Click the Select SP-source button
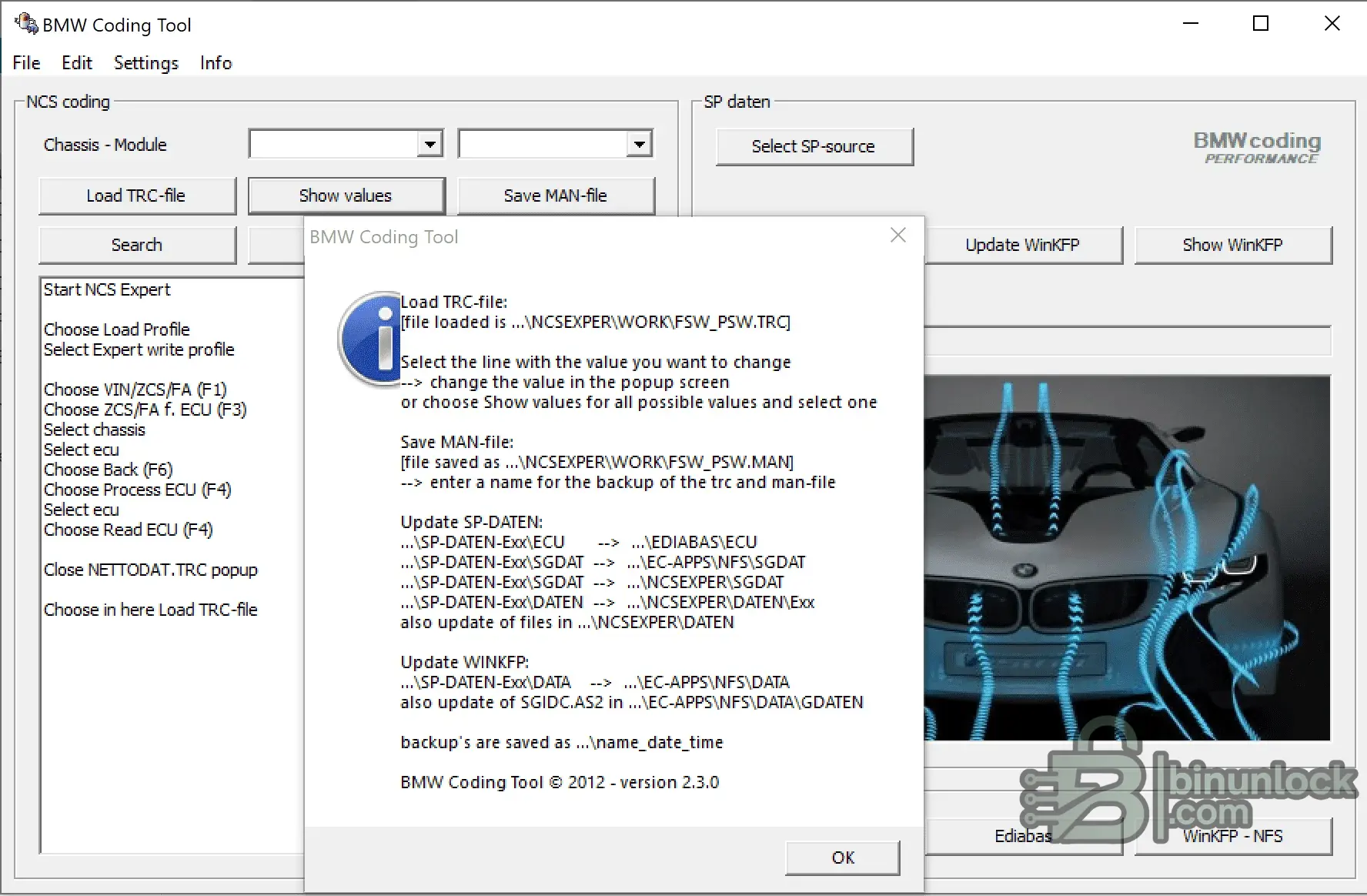1367x896 pixels. [814, 146]
